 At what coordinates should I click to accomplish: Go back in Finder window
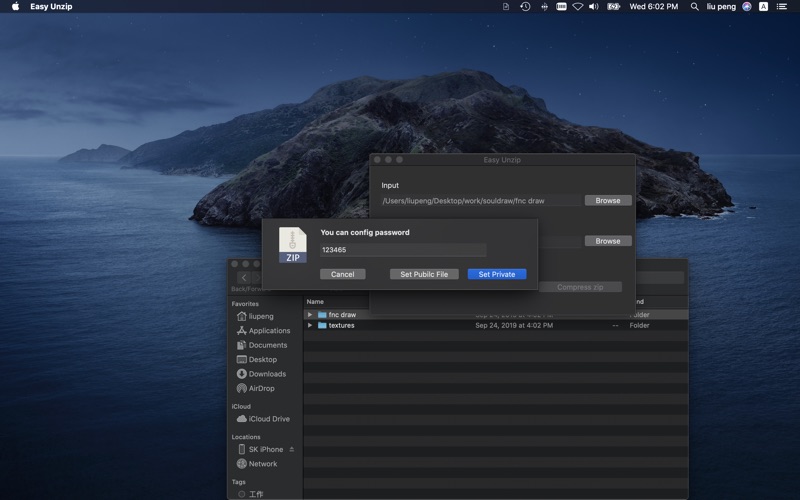(244, 278)
